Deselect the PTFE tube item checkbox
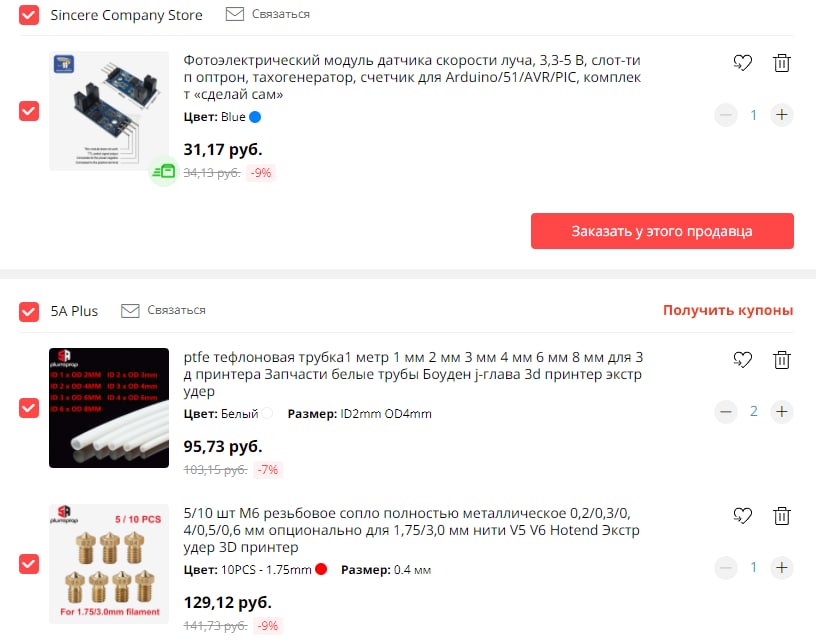Screen dimensions: 816x642 (29, 408)
